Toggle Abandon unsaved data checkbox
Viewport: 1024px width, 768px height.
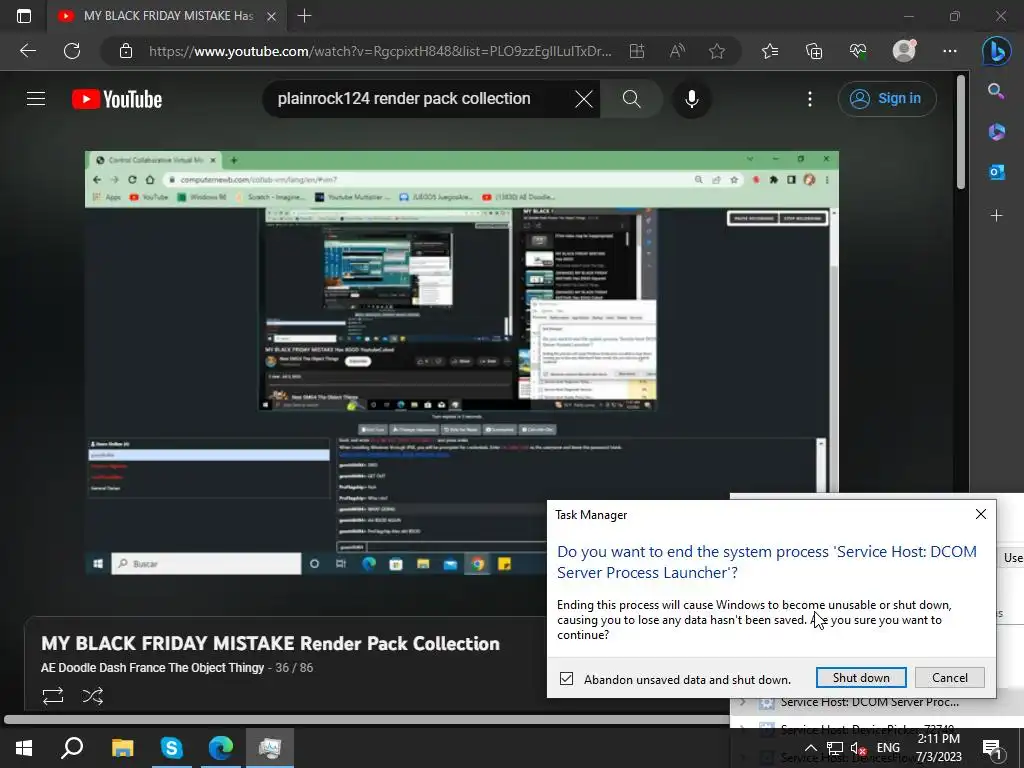pyautogui.click(x=566, y=679)
